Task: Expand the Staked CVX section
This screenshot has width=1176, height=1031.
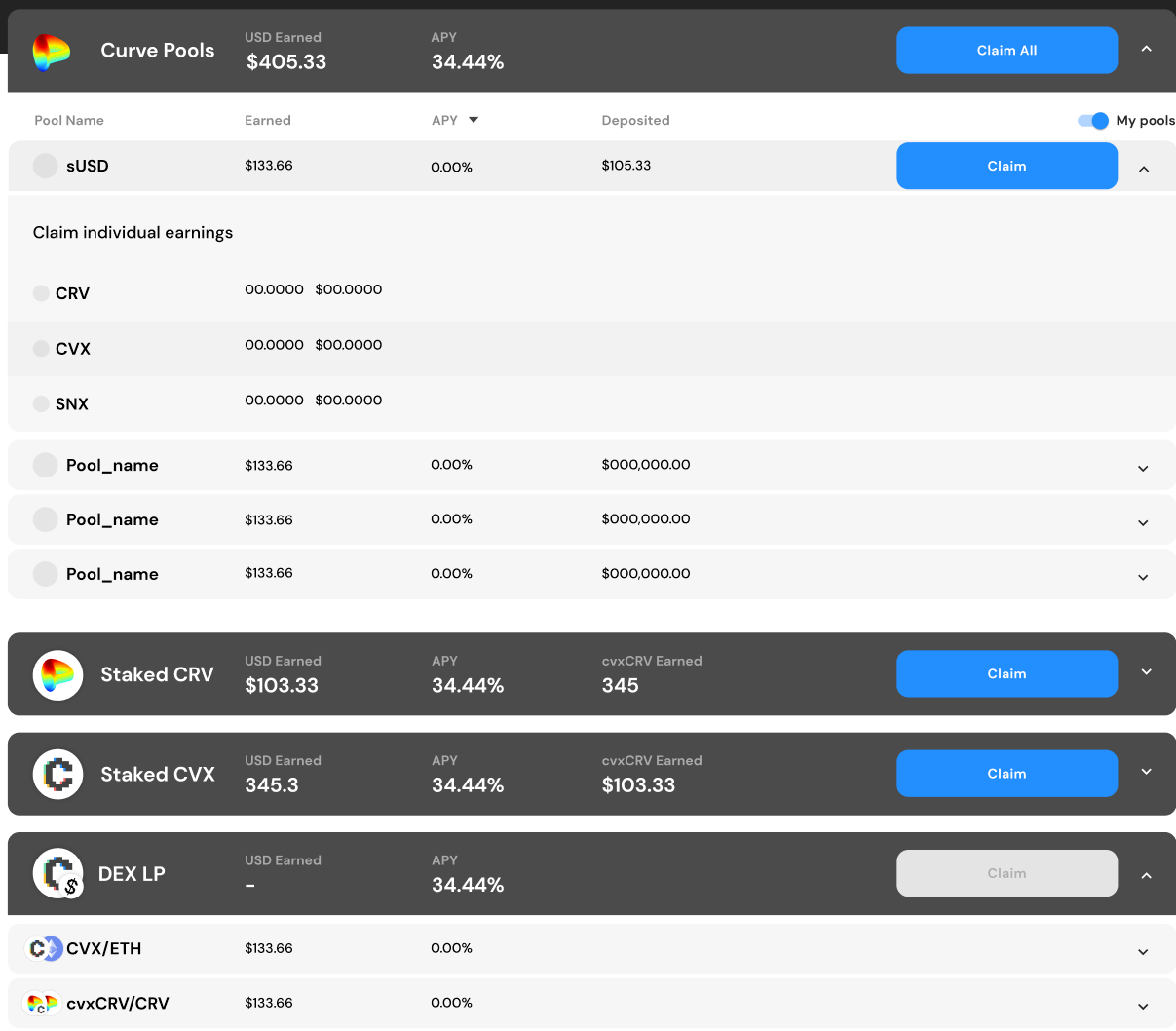Action: point(1146,772)
